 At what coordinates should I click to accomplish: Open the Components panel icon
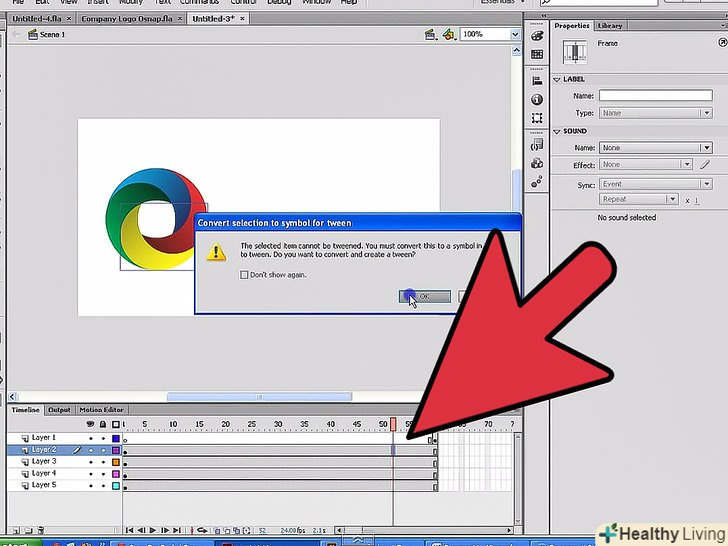click(537, 163)
